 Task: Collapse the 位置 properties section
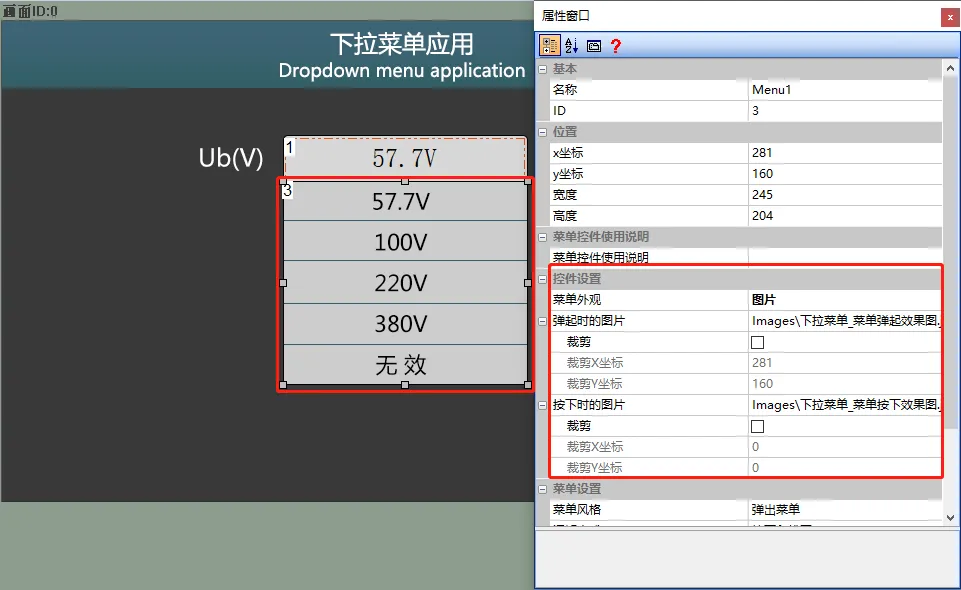point(541,131)
